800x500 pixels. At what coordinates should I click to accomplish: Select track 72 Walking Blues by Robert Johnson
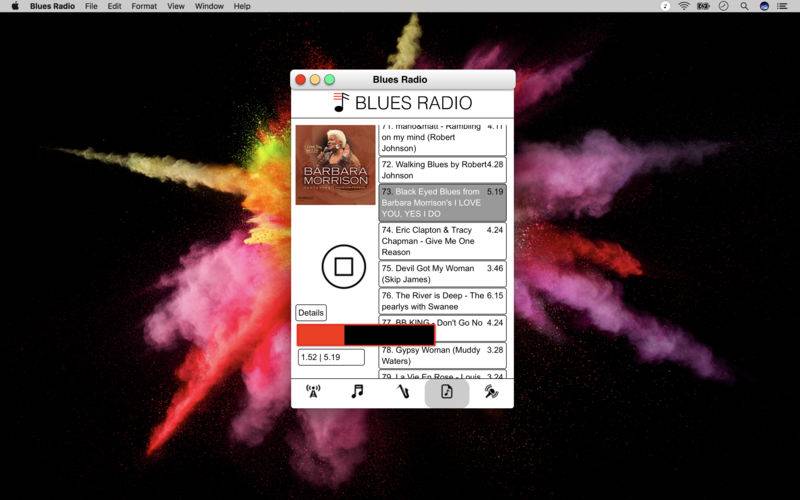(x=442, y=170)
